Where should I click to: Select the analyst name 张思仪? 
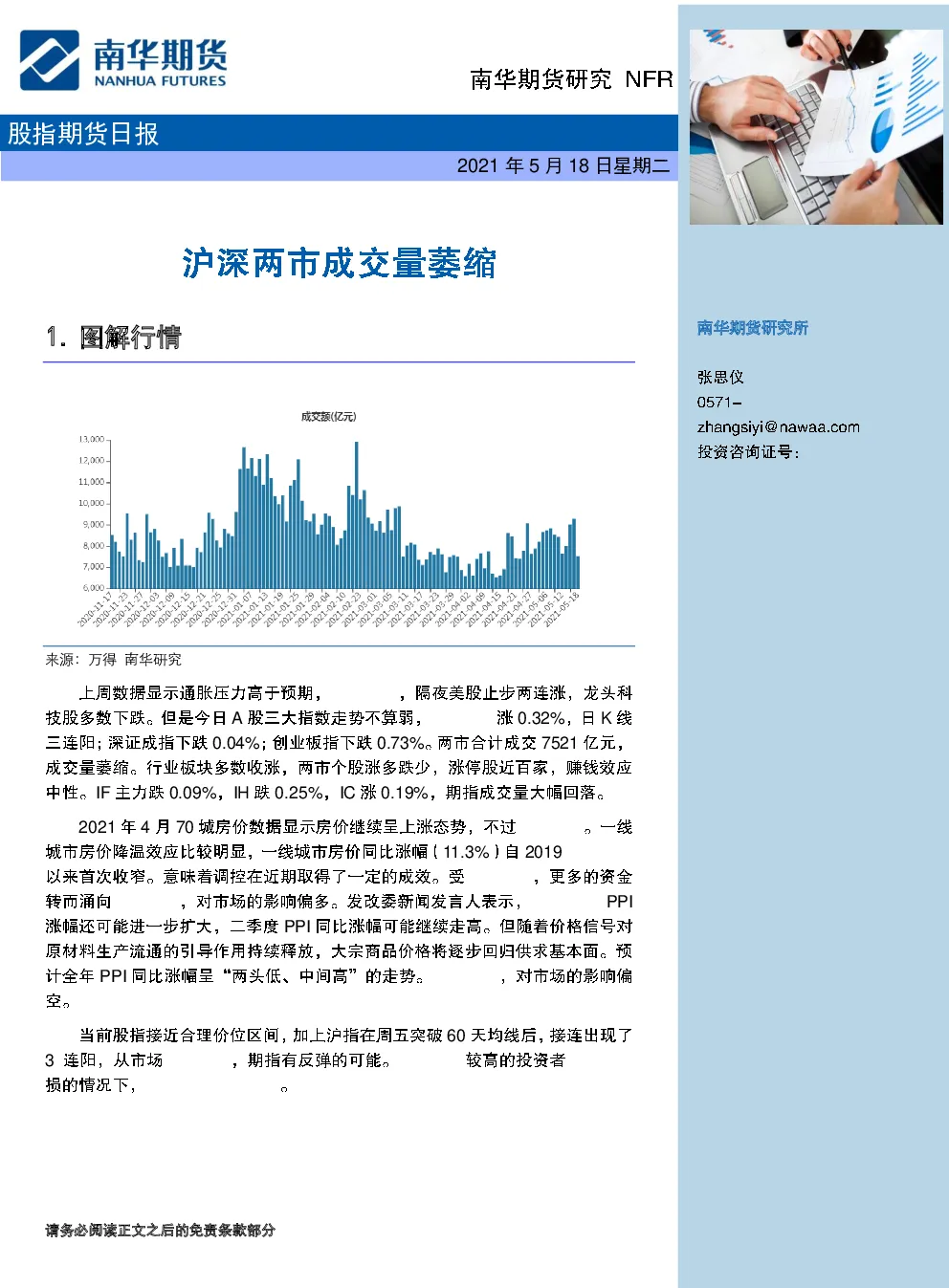720,378
